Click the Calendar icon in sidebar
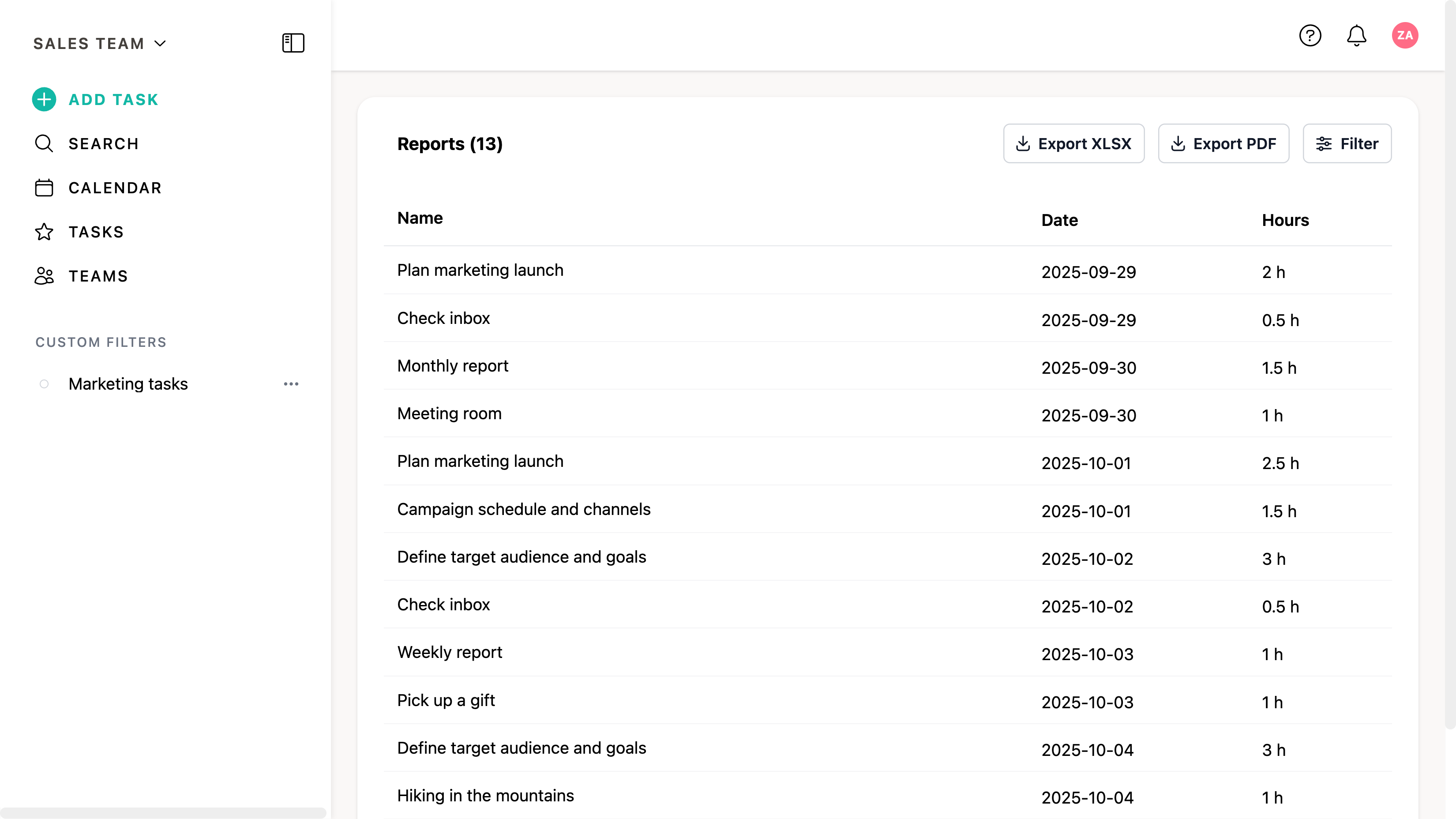1456x819 pixels. click(44, 188)
